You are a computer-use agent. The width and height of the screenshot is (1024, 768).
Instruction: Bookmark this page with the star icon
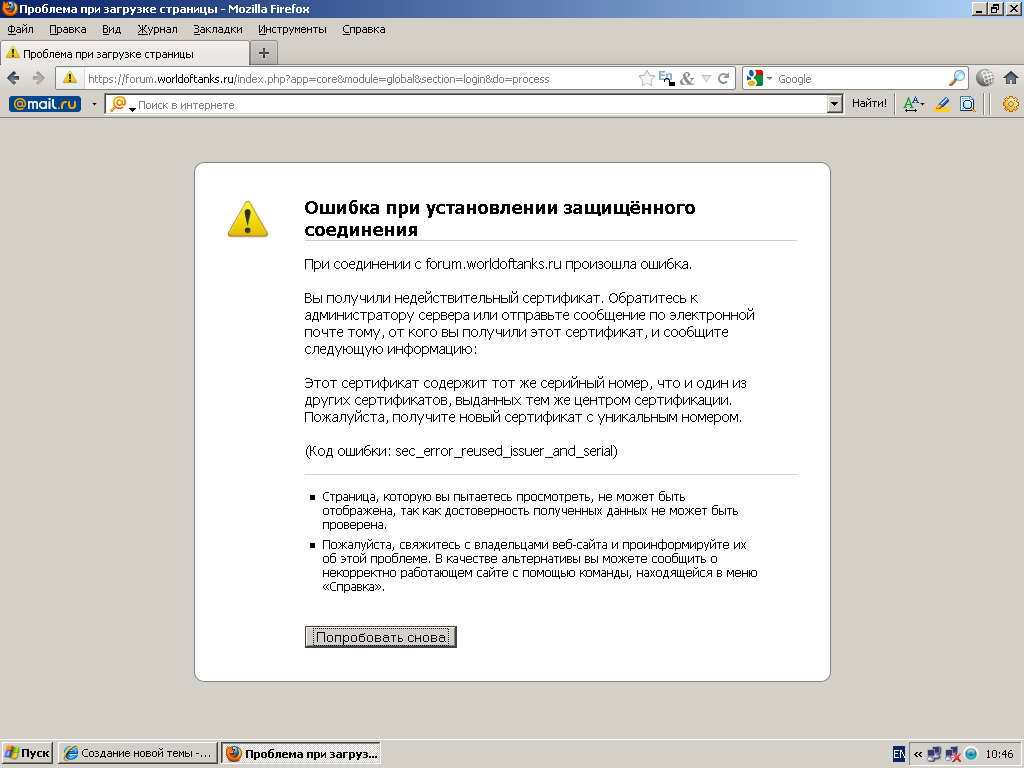pyautogui.click(x=647, y=78)
